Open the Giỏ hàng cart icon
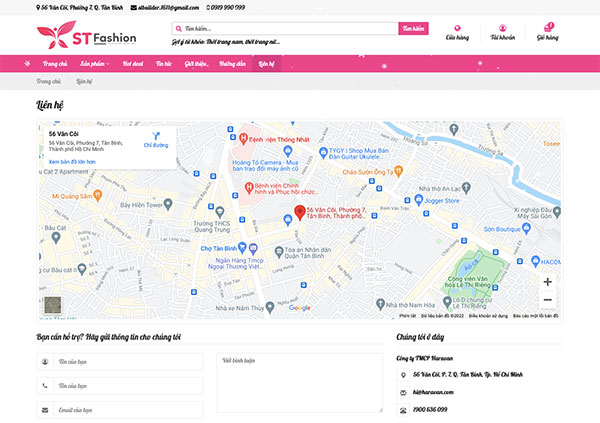 [548, 28]
